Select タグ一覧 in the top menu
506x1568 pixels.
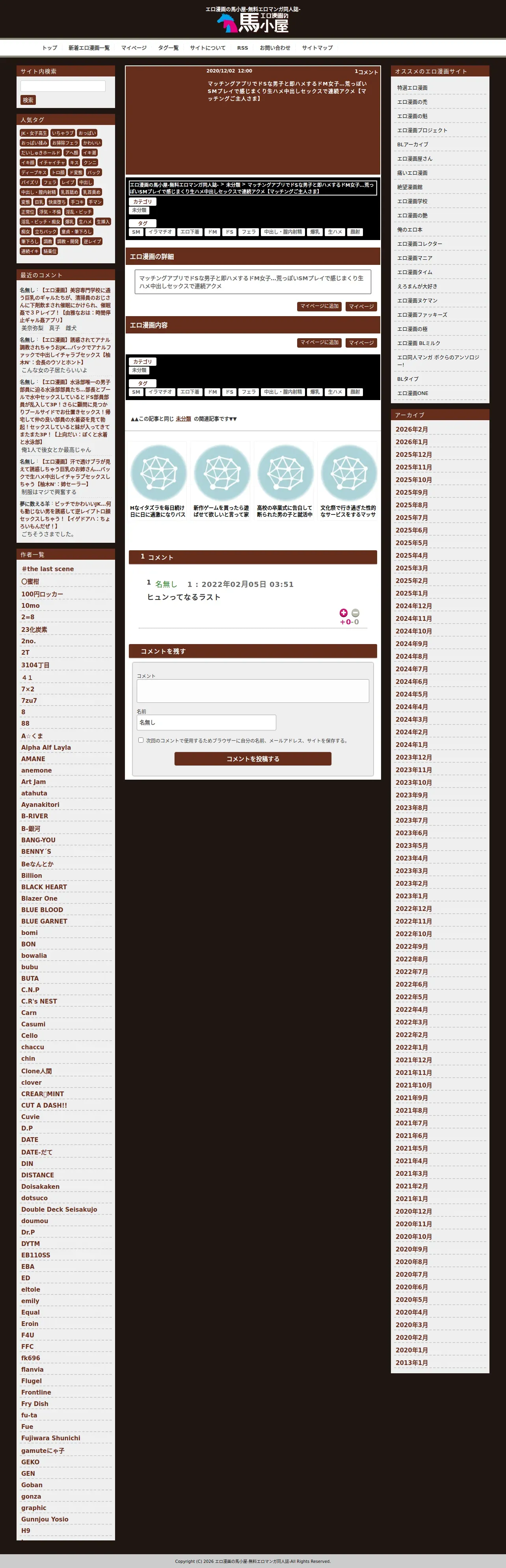(168, 47)
